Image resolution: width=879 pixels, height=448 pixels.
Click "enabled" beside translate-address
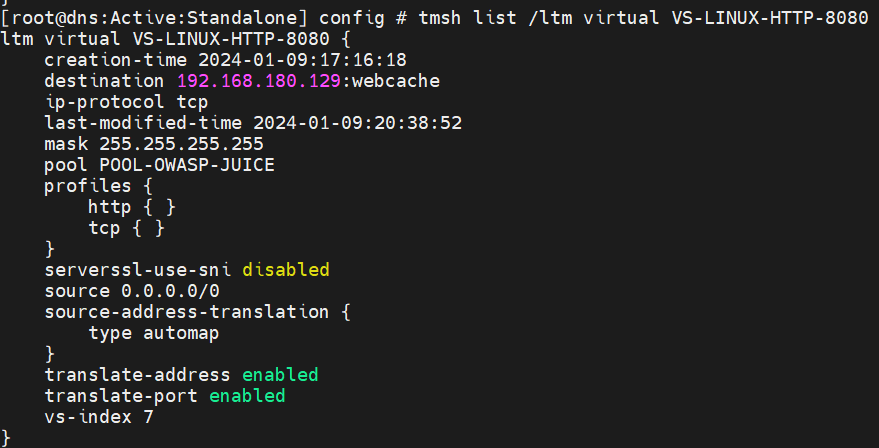[x=280, y=375]
